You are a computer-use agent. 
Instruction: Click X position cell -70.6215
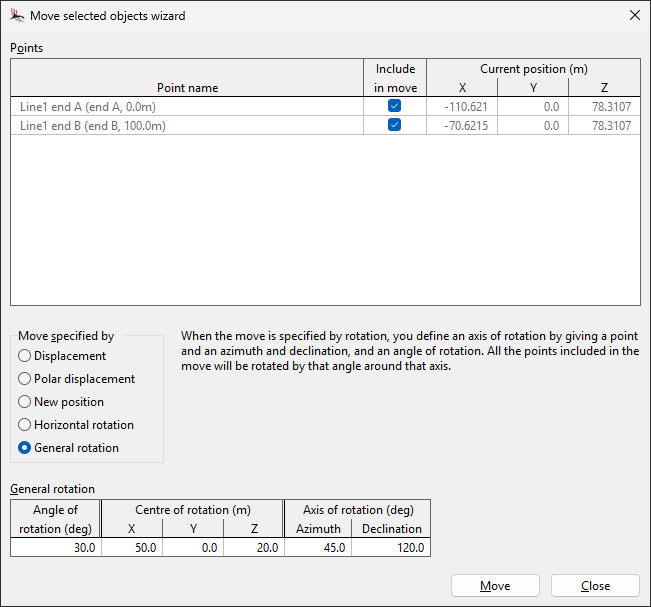click(x=462, y=125)
